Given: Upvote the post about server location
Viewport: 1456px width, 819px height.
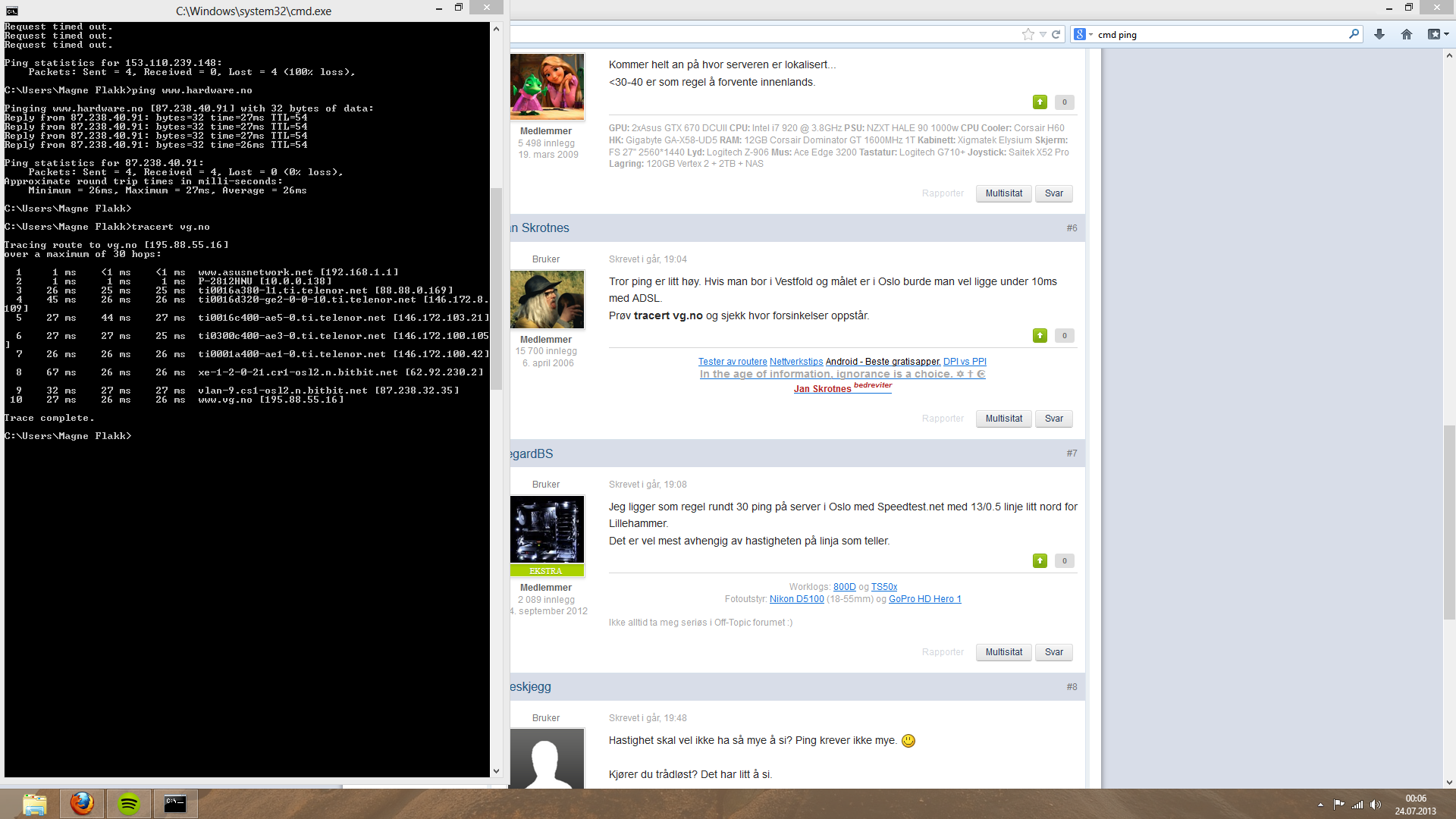Looking at the screenshot, I should [x=1040, y=102].
